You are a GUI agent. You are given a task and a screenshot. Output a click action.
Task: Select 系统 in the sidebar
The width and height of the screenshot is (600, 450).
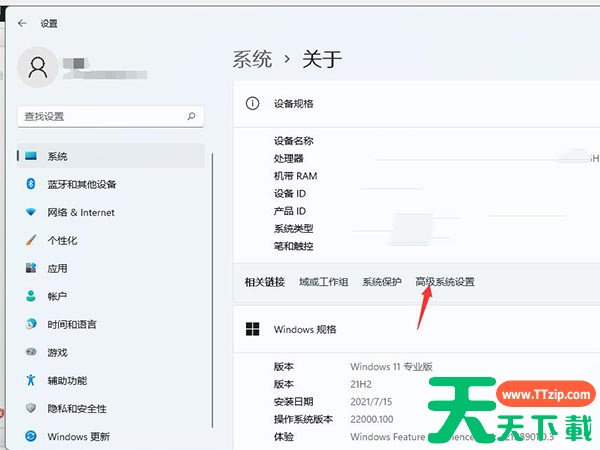pos(111,156)
